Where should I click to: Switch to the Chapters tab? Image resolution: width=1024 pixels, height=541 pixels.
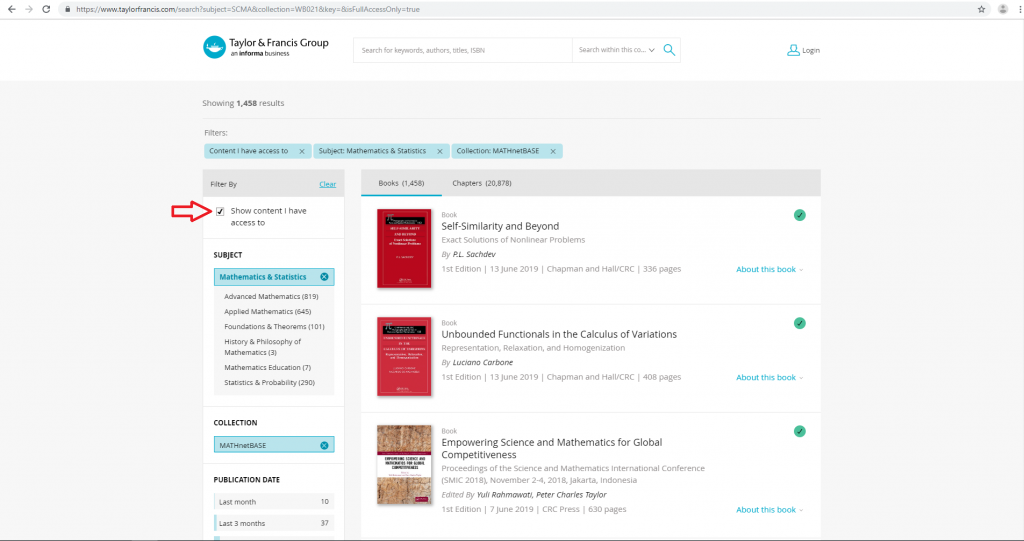click(482, 183)
